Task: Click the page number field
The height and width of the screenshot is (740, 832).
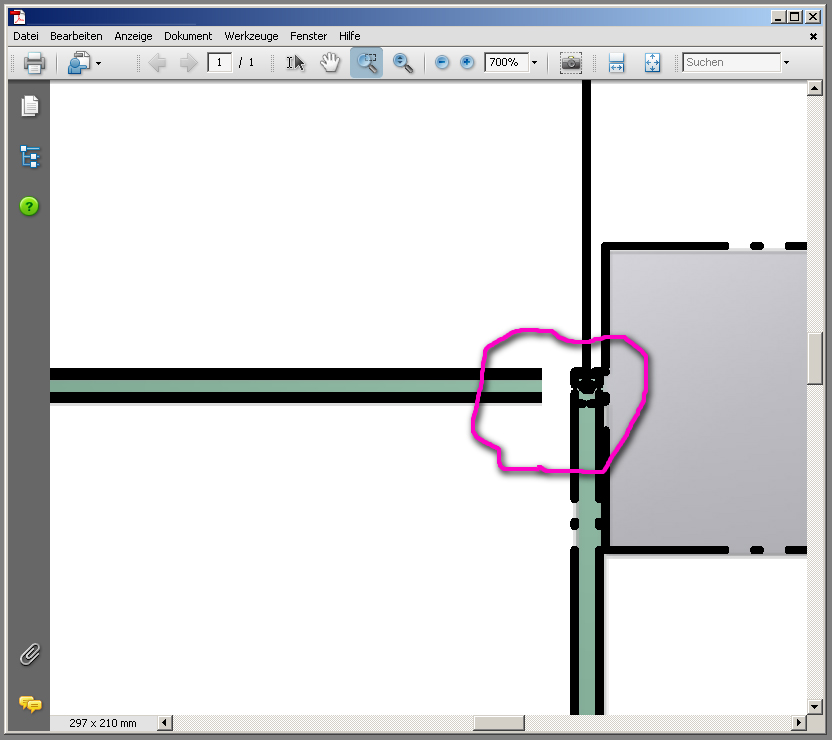Action: (x=219, y=63)
